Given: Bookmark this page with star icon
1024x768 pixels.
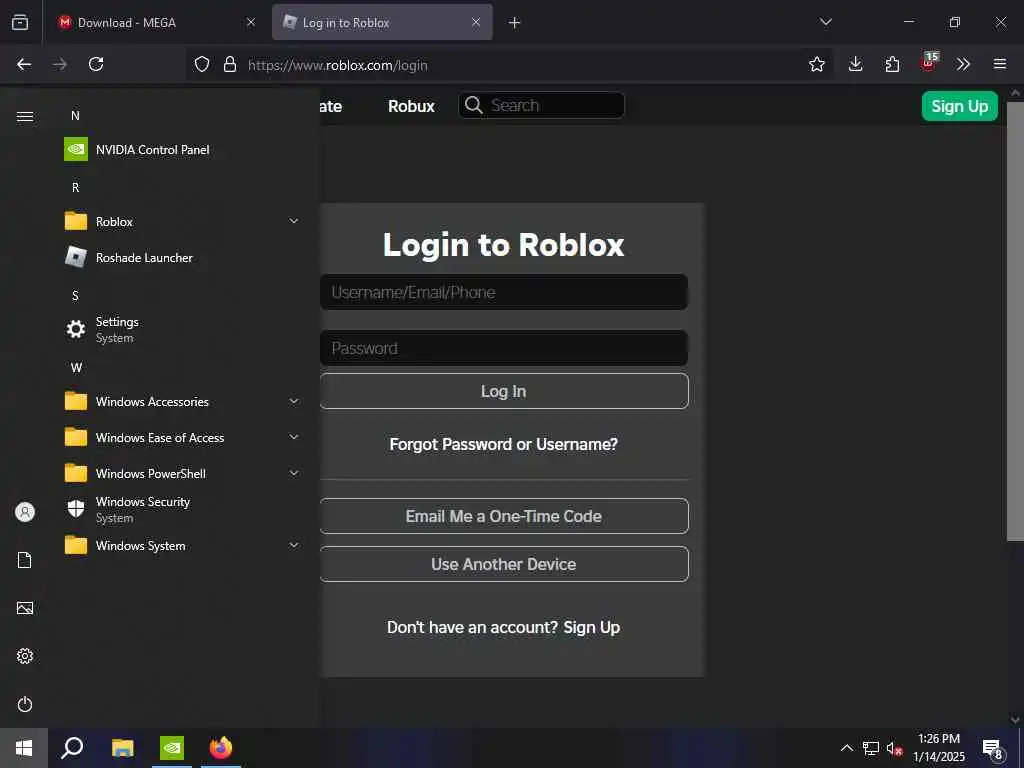Looking at the screenshot, I should (x=816, y=64).
